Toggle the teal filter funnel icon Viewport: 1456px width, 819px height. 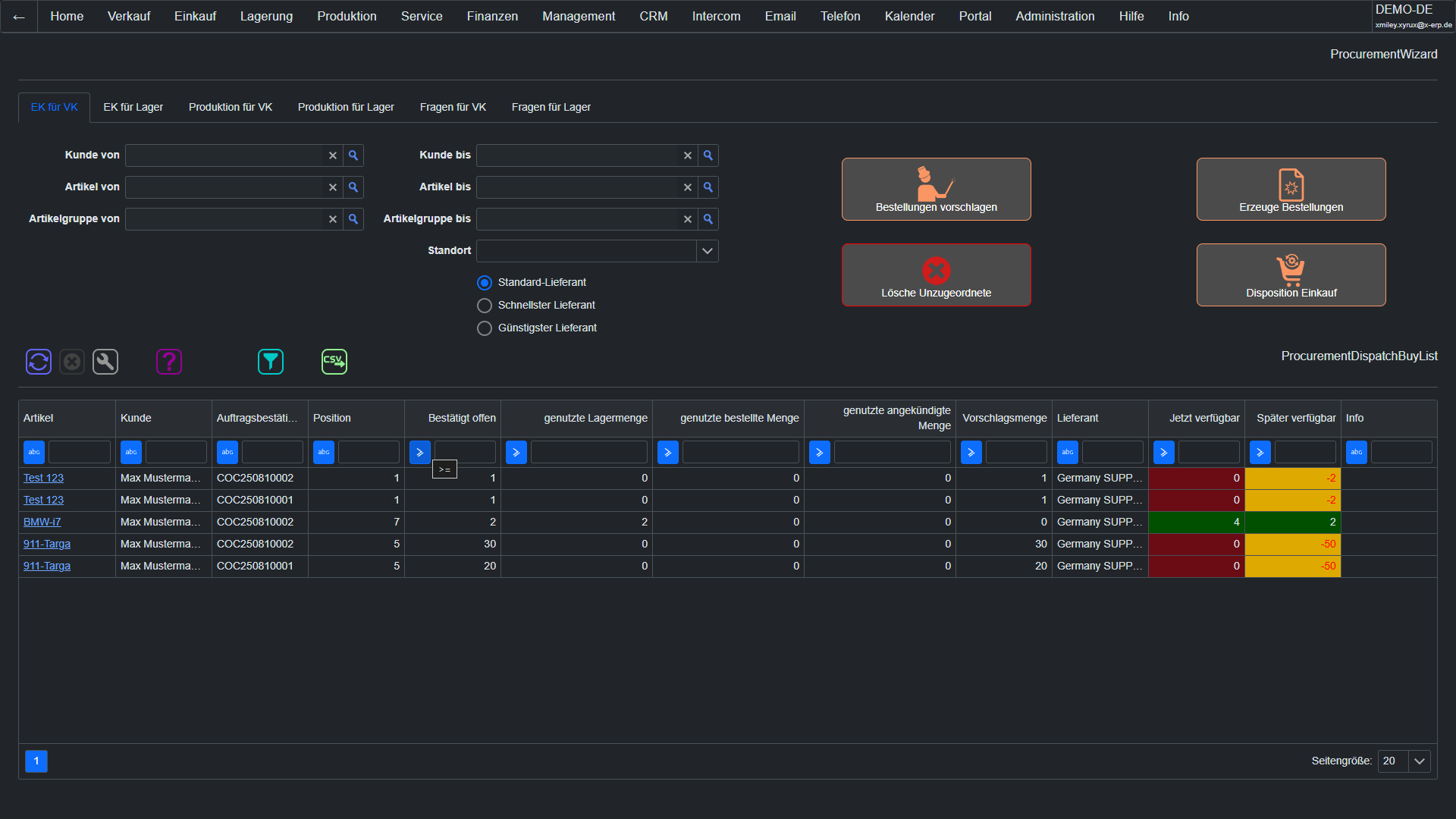coord(271,362)
